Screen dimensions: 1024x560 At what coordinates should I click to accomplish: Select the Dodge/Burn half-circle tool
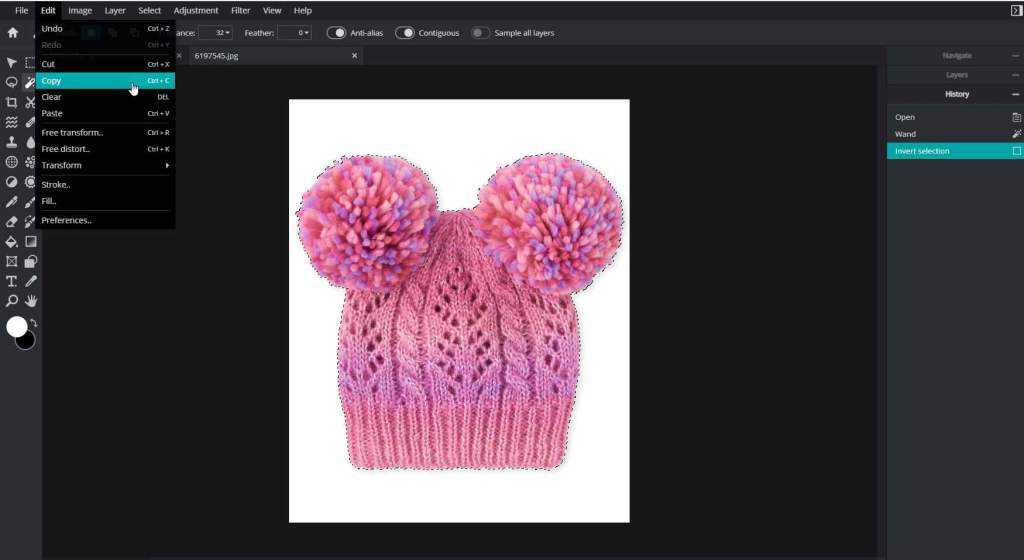click(x=11, y=182)
